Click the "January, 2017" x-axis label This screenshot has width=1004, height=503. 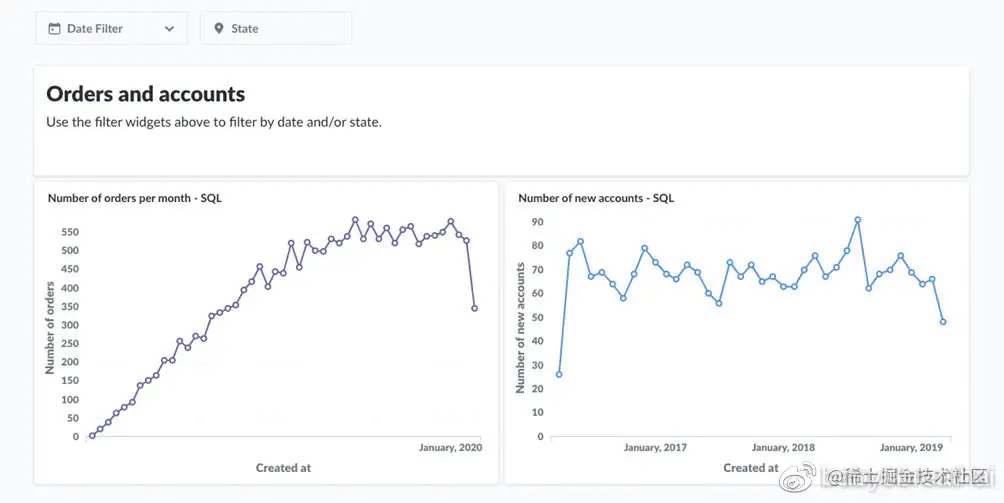click(656, 448)
